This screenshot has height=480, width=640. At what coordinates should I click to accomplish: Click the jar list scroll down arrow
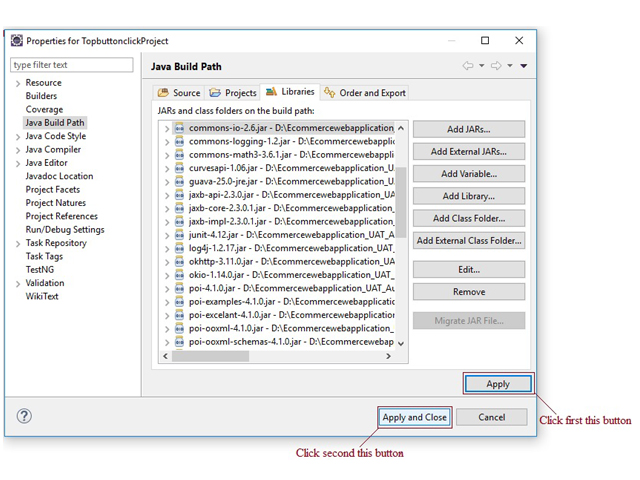(x=401, y=344)
